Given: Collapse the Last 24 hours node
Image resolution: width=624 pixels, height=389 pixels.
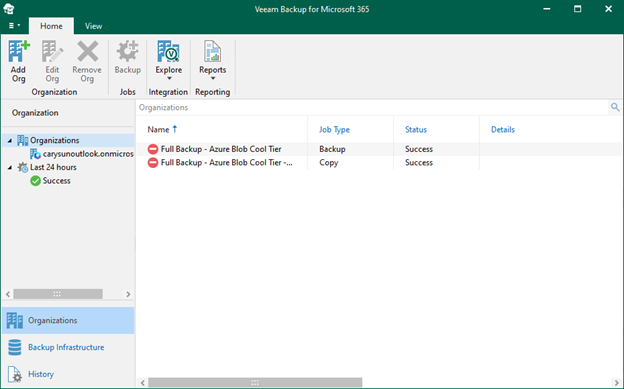Looking at the screenshot, I should [x=10, y=168].
